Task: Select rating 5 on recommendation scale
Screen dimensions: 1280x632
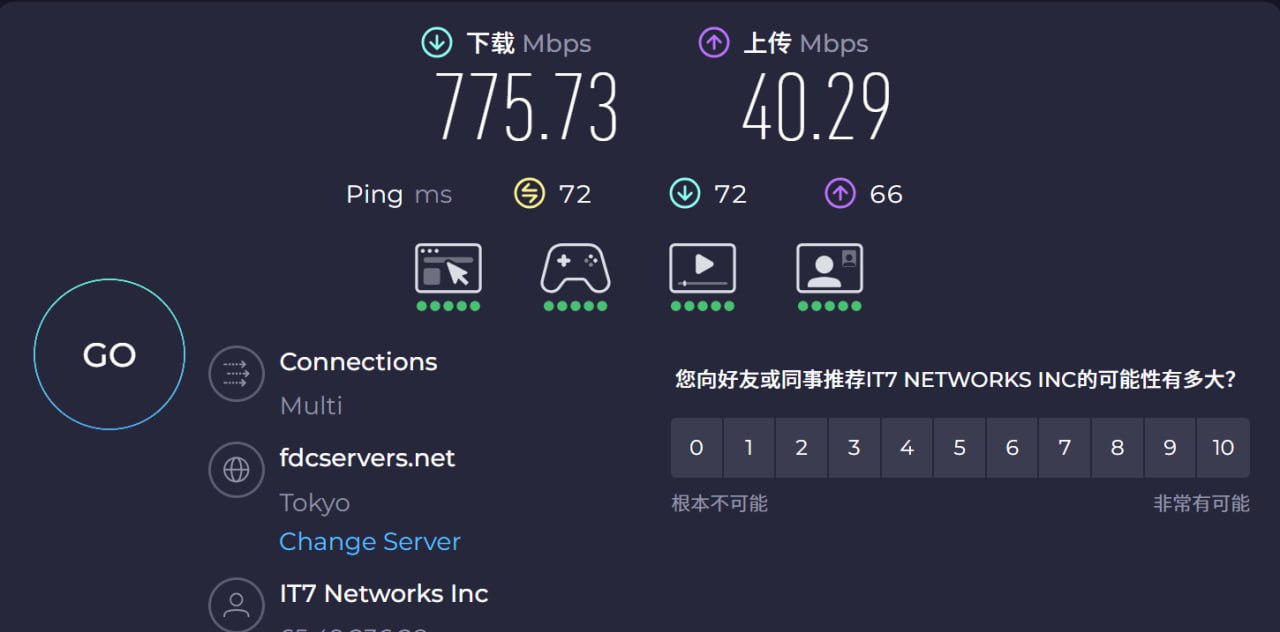Action: pos(959,448)
